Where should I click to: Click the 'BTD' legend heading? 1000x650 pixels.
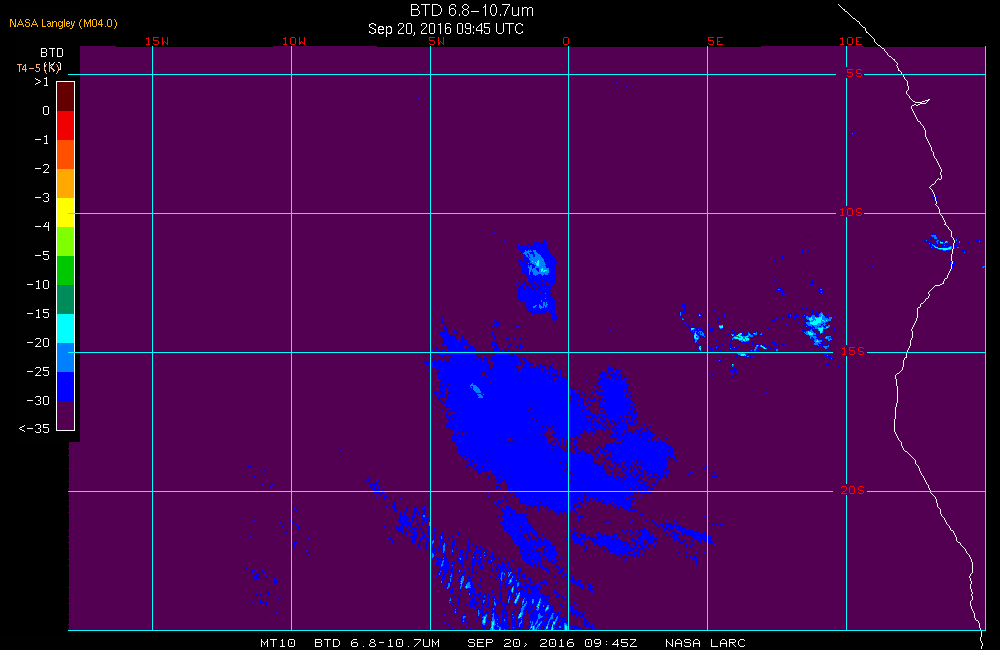[x=52, y=53]
